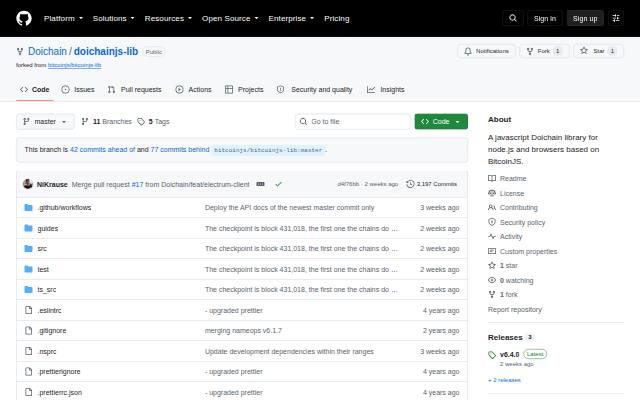
Task: Click the Sign up button
Action: pos(584,18)
